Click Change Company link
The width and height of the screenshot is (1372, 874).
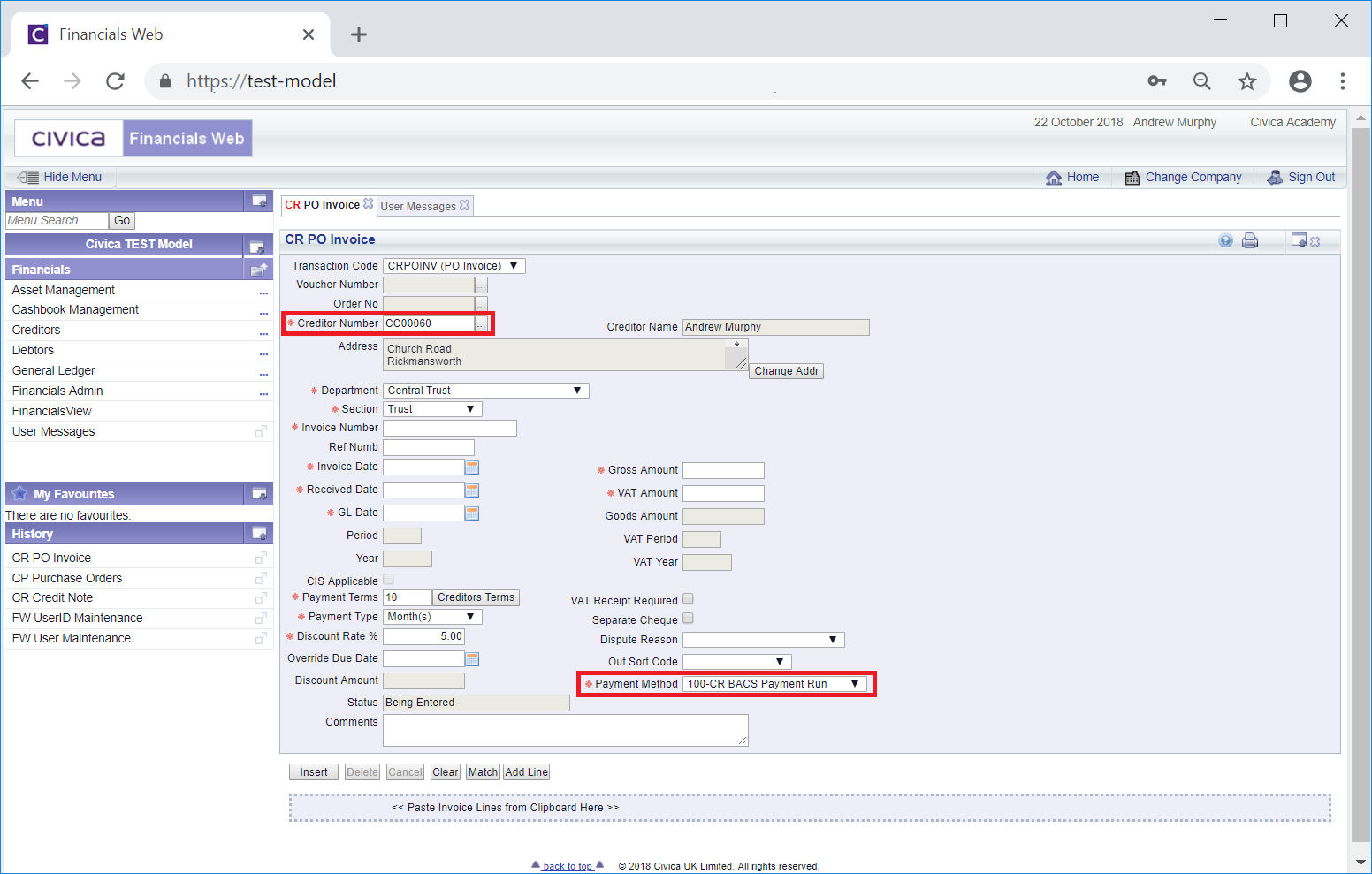click(x=1184, y=178)
